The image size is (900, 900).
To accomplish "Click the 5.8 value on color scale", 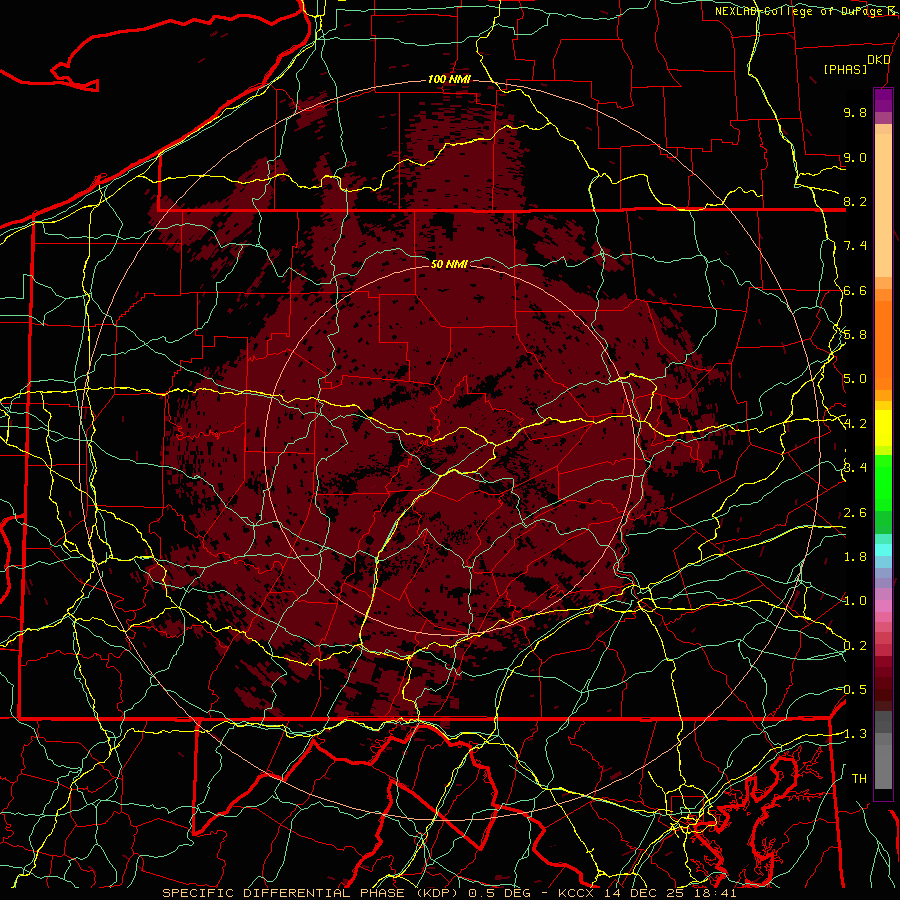I will coord(855,335).
